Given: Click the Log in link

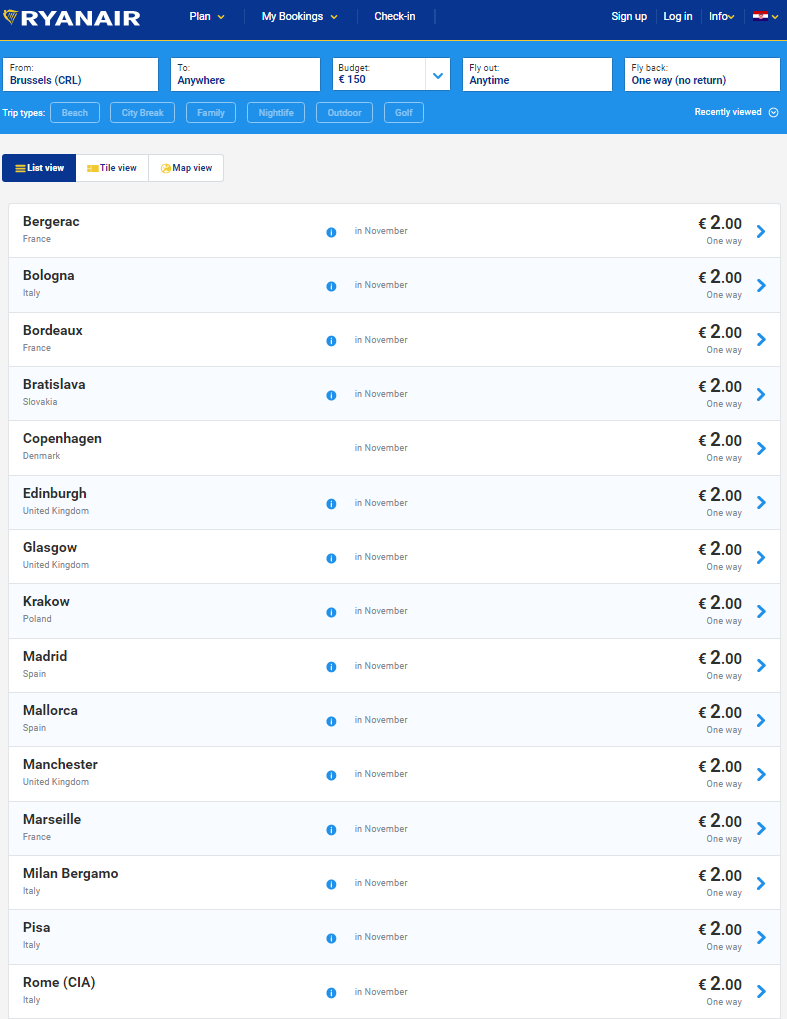Looking at the screenshot, I should tap(678, 16).
